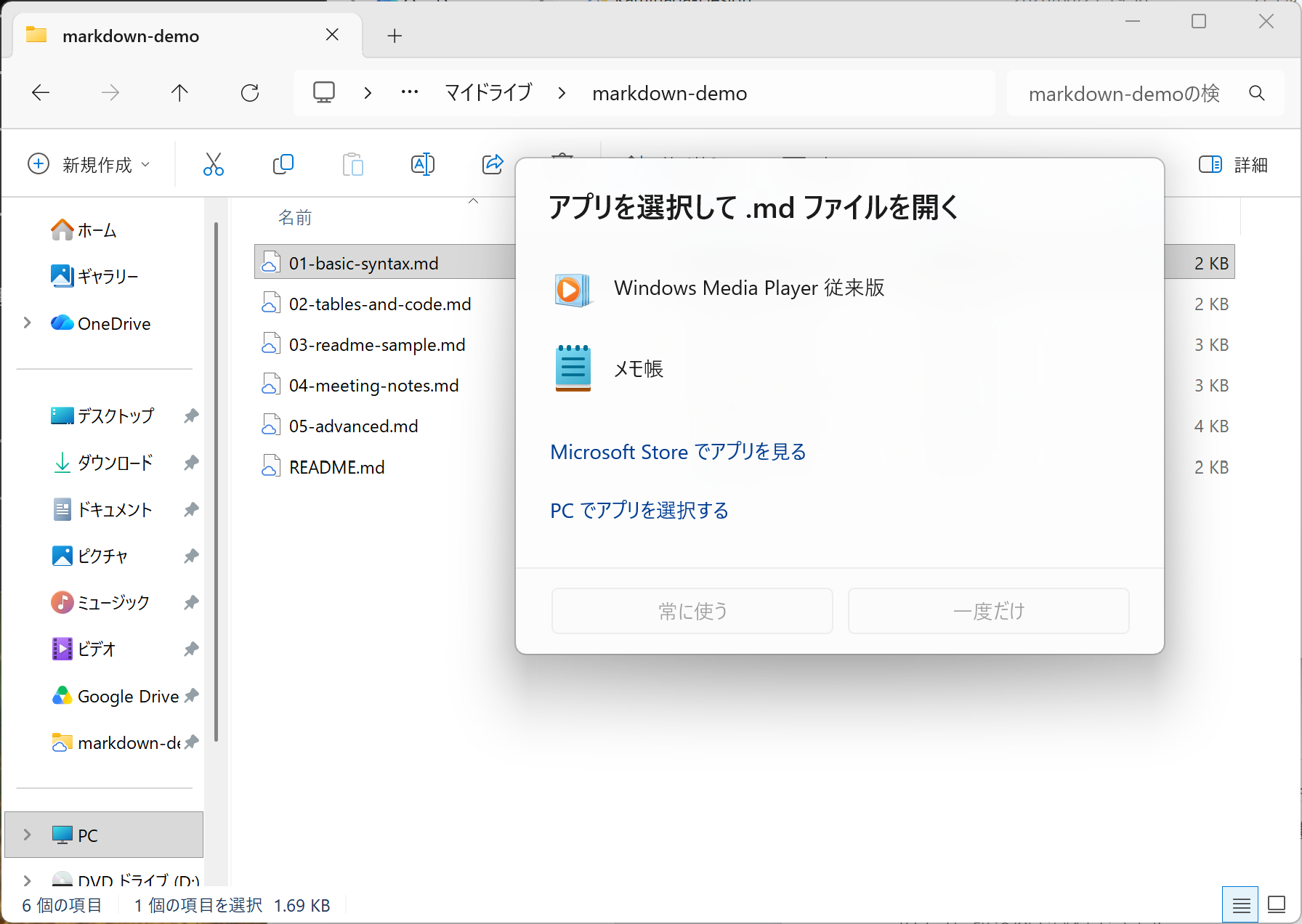Click the Rename icon in toolbar
The height and width of the screenshot is (924, 1302).
(x=423, y=165)
